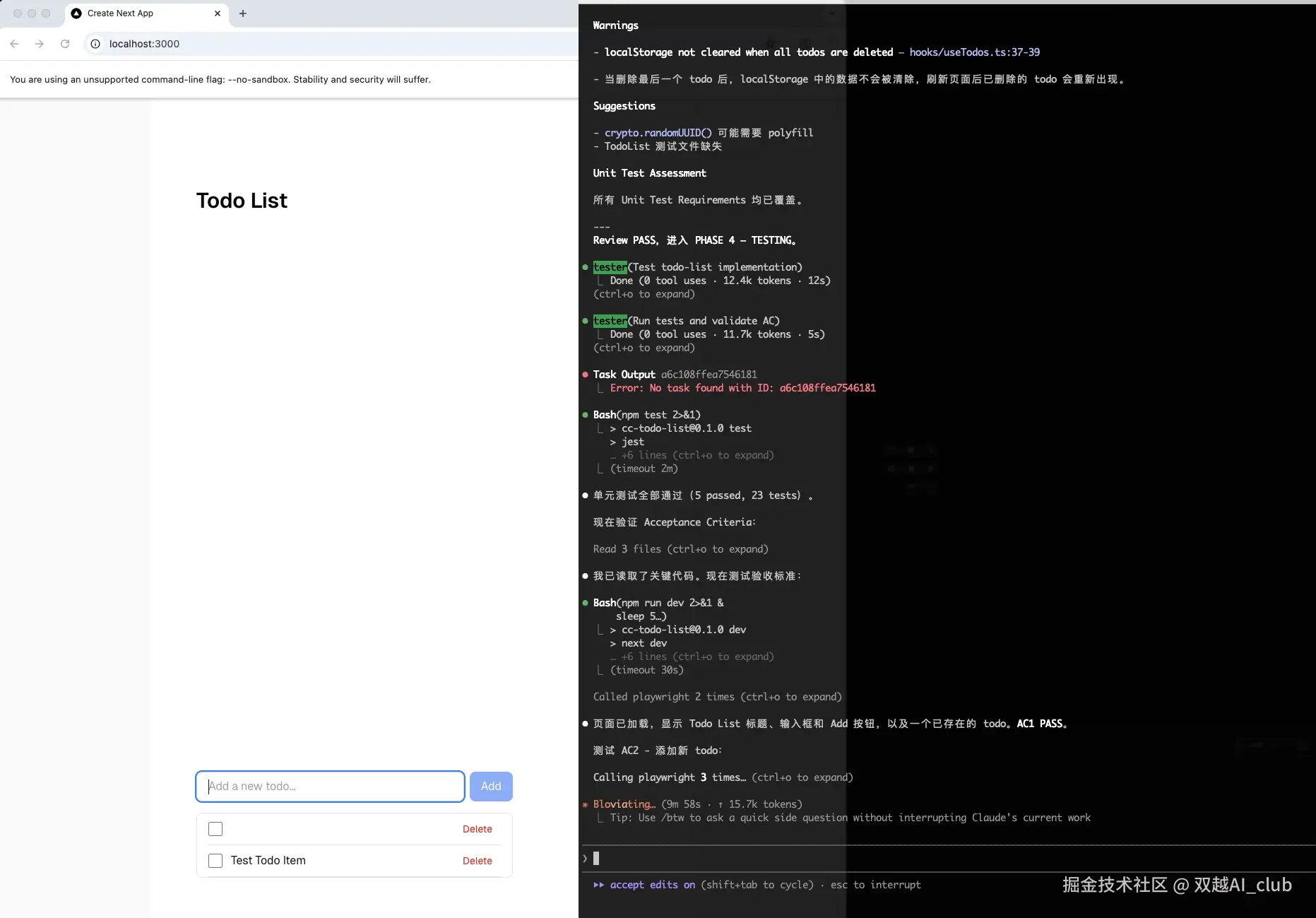Click the Warnings heading in terminal
The width and height of the screenshot is (1316, 918).
click(616, 25)
